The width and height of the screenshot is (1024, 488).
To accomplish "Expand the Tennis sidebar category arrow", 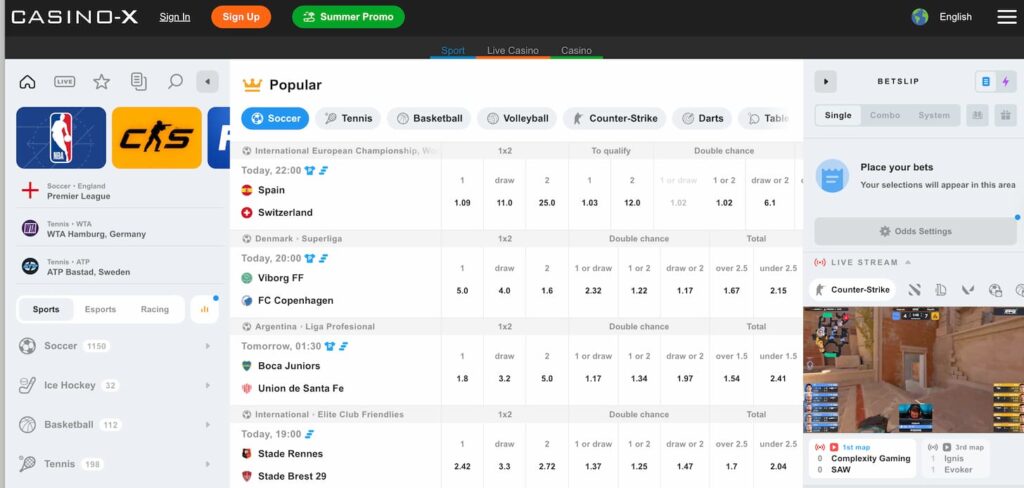I will 208,464.
